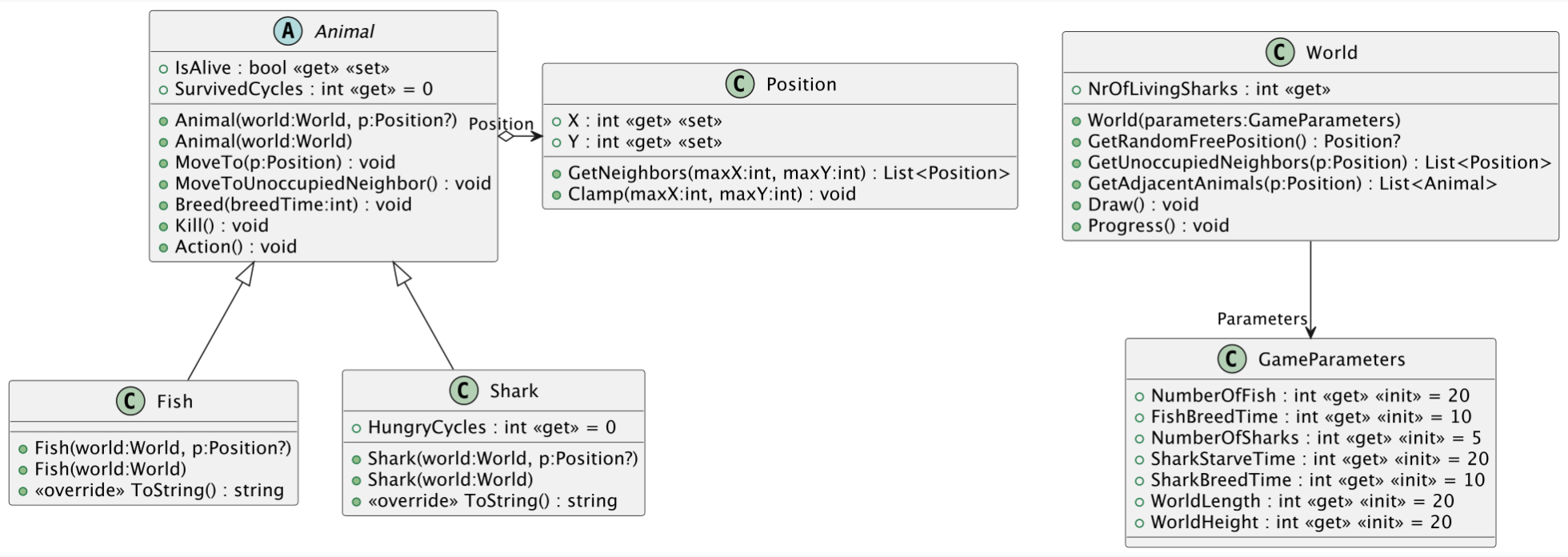Image resolution: width=1568 pixels, height=557 pixels.
Task: Click the 'C' class icon of Position
Action: (x=740, y=84)
